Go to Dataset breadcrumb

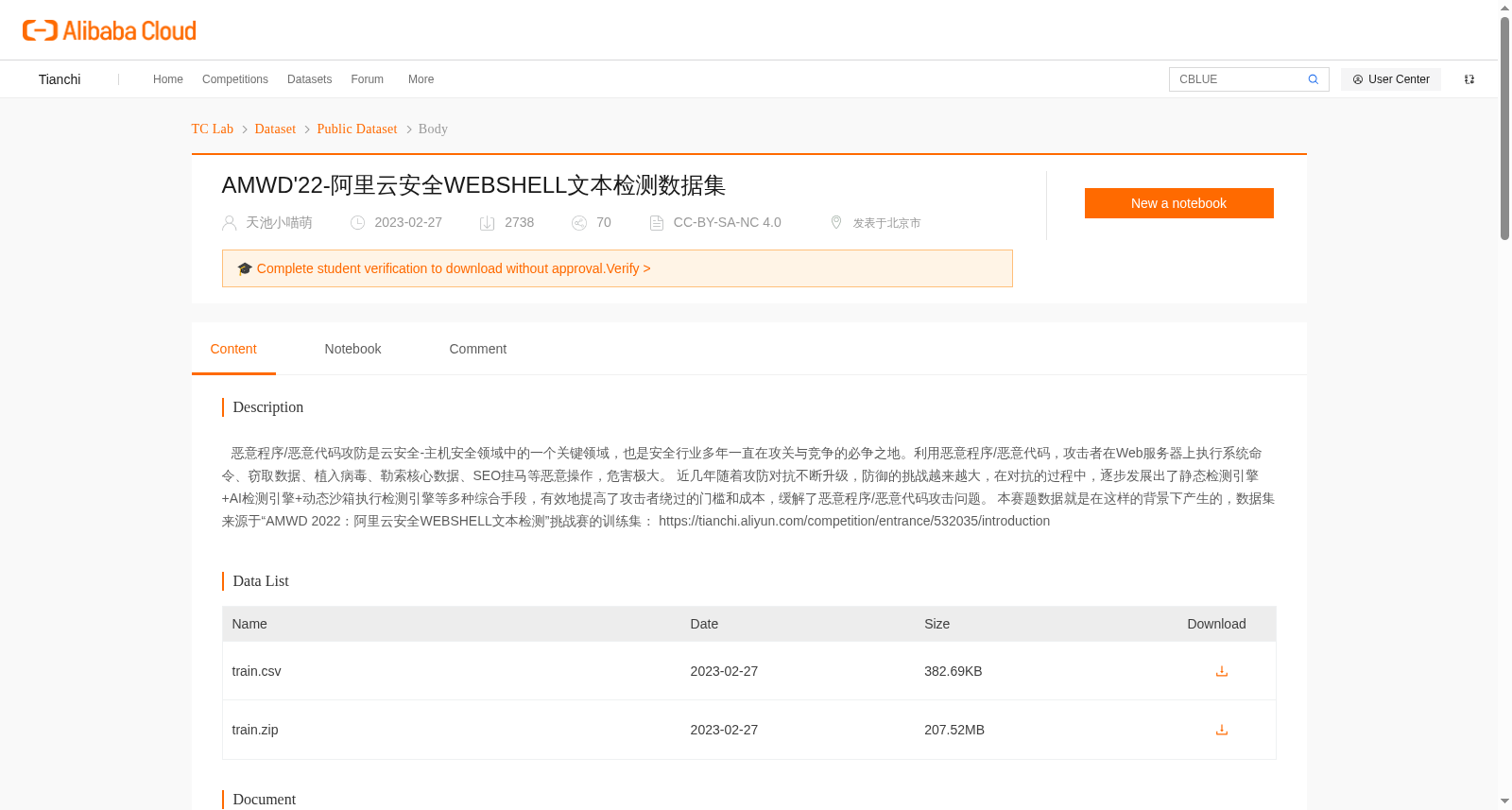click(x=275, y=129)
